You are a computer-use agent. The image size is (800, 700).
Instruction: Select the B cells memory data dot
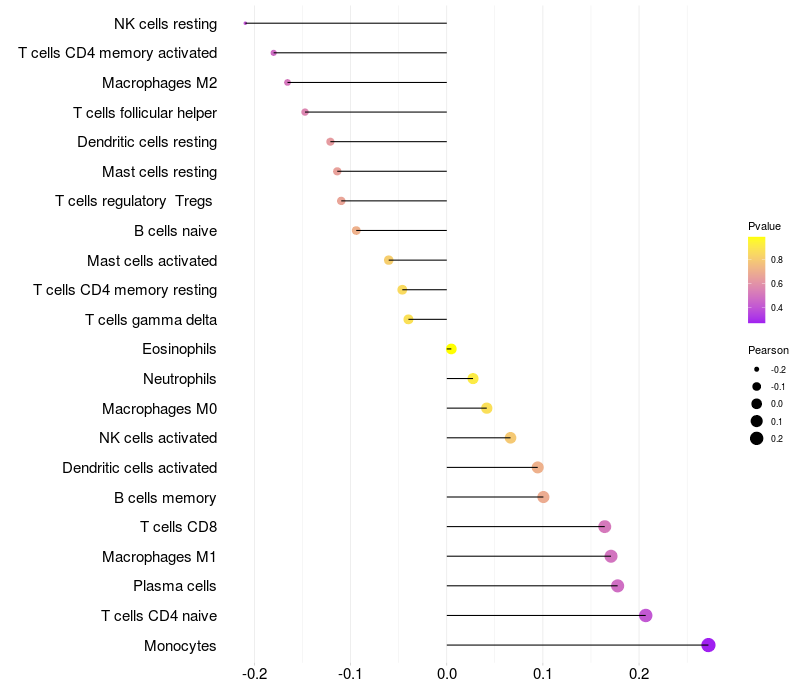tap(543, 497)
